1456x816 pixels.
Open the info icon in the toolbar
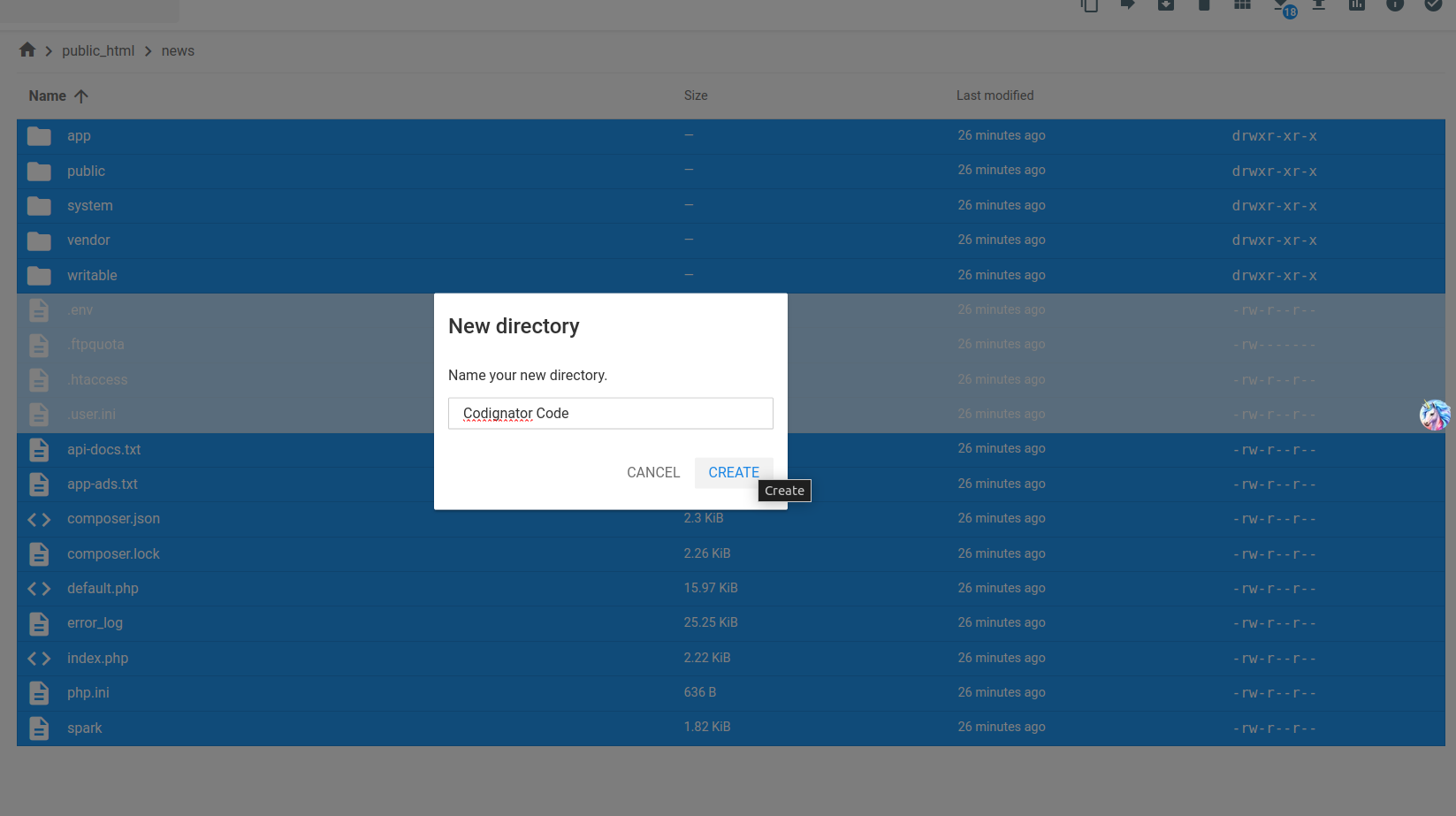pos(1395,5)
